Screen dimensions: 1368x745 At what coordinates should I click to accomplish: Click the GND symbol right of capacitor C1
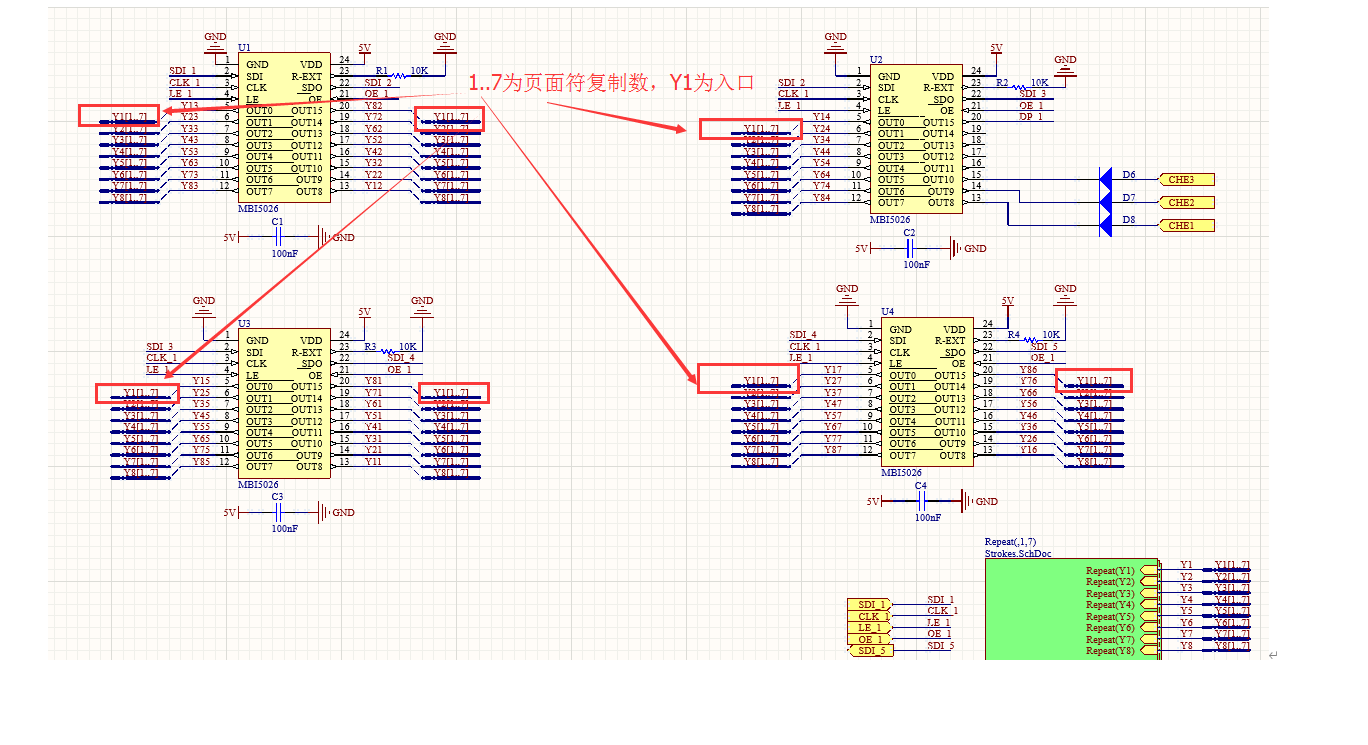click(x=336, y=237)
